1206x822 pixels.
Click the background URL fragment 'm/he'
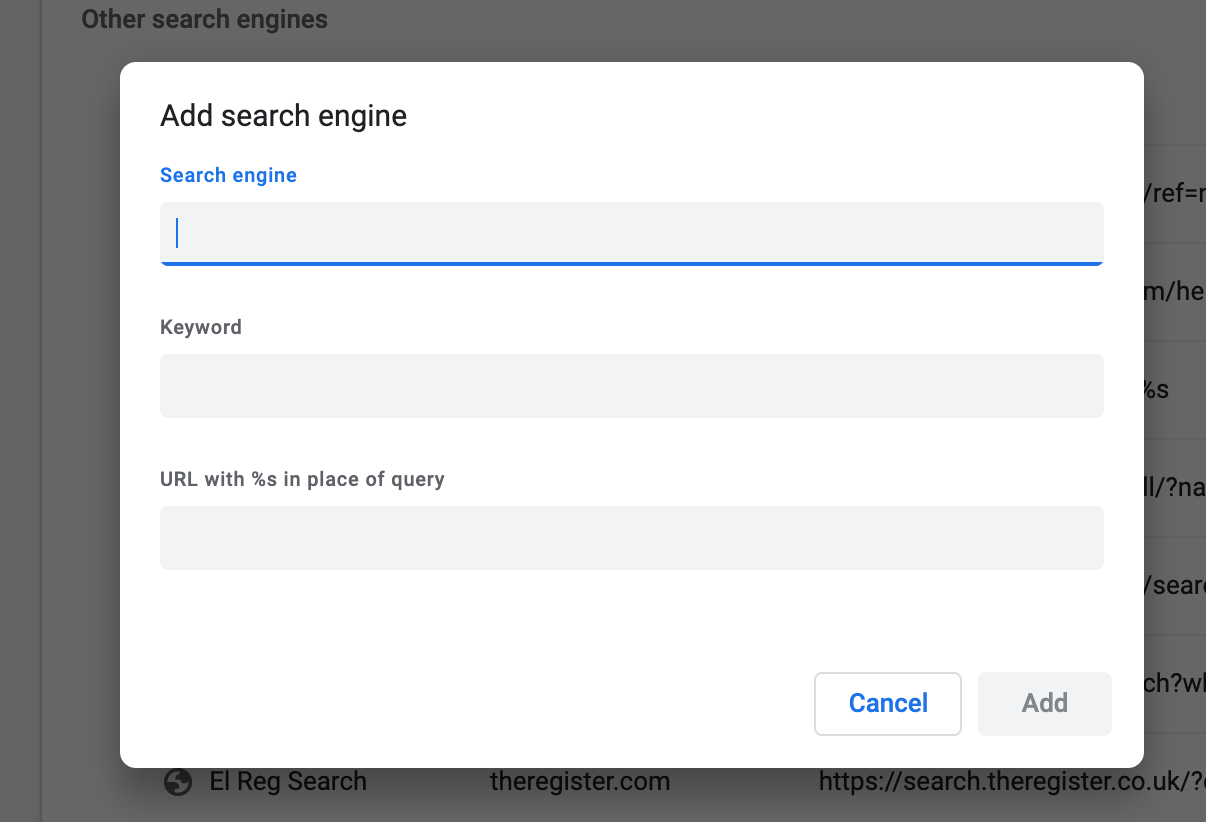(1175, 292)
